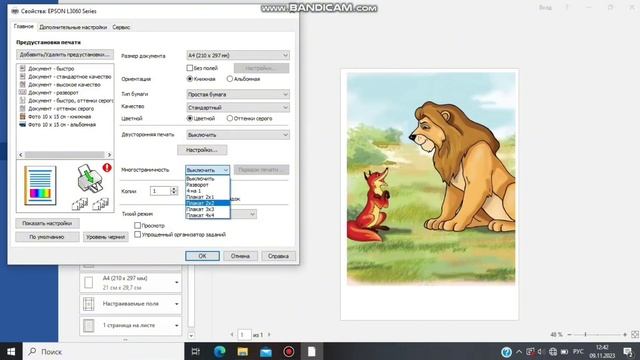Select 'Книжная' orientation

pos(189,79)
